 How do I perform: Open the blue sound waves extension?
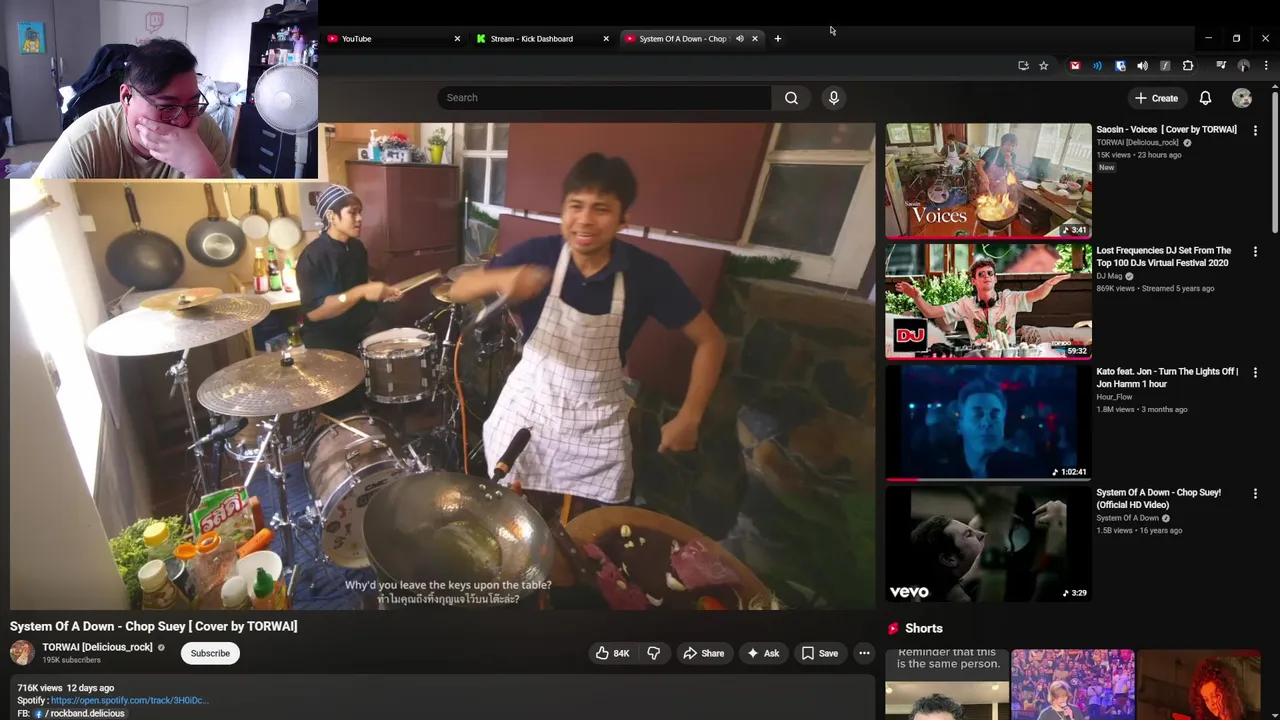click(1097, 66)
